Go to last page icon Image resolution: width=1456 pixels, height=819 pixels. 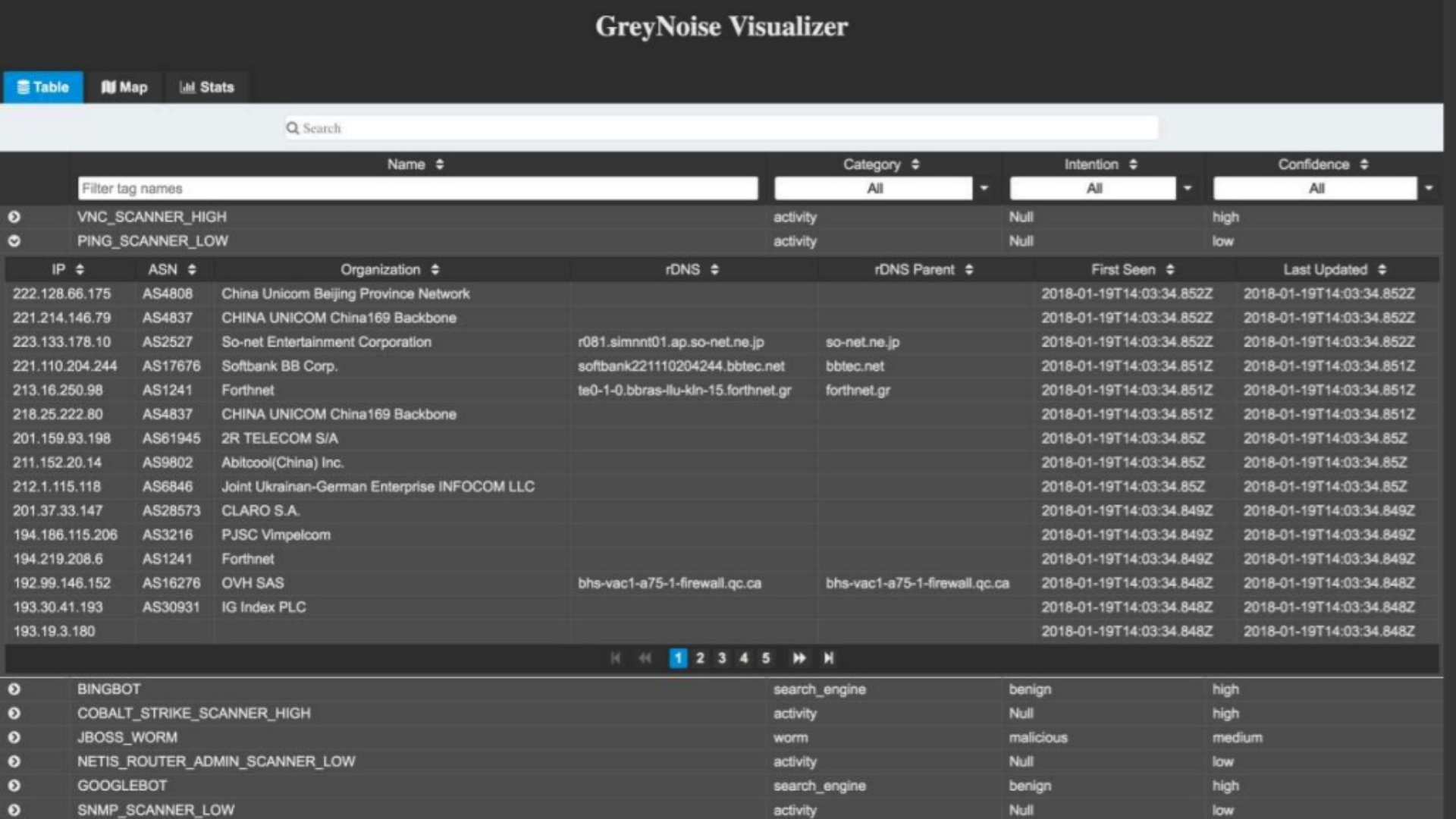[829, 658]
